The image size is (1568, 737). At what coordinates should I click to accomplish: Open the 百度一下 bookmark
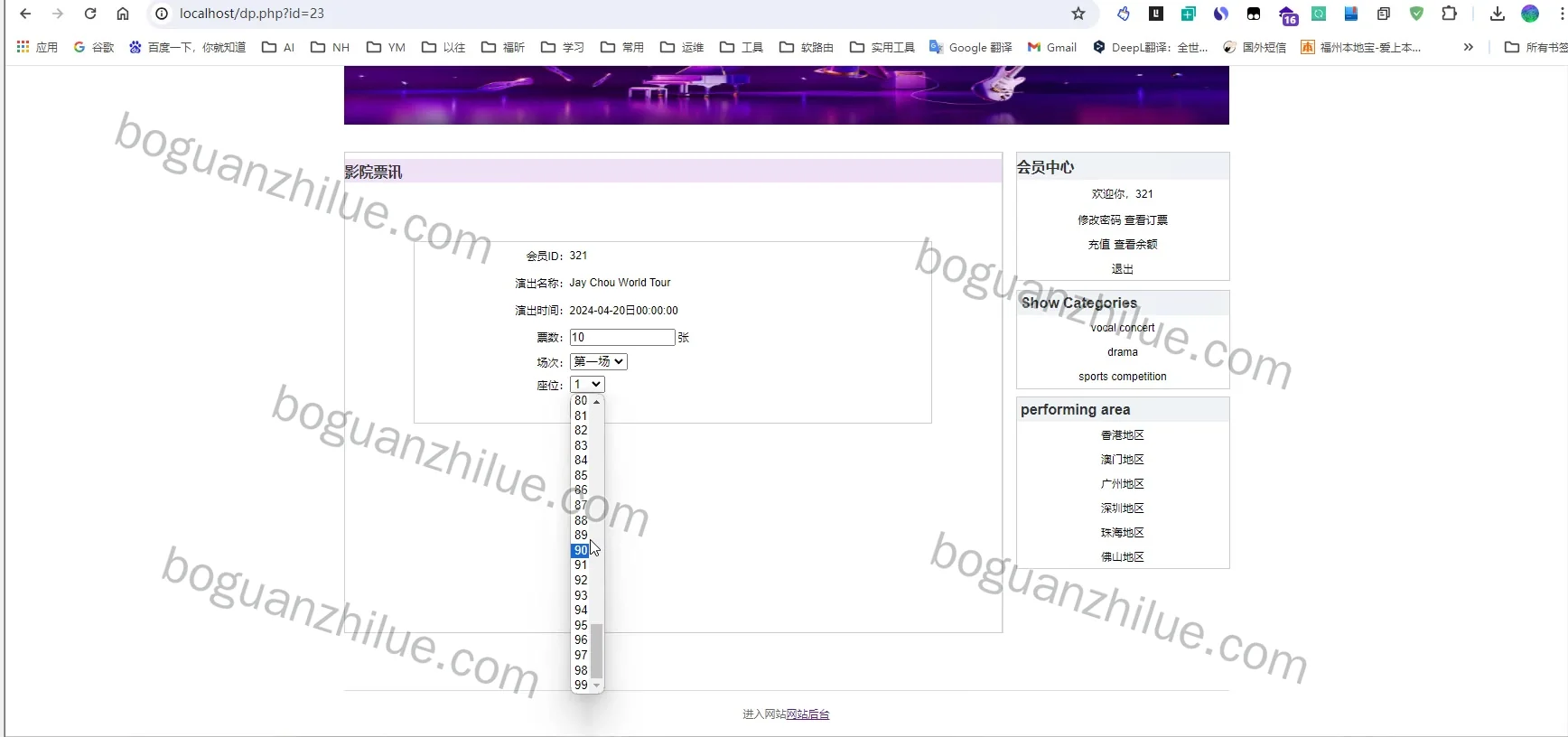188,47
